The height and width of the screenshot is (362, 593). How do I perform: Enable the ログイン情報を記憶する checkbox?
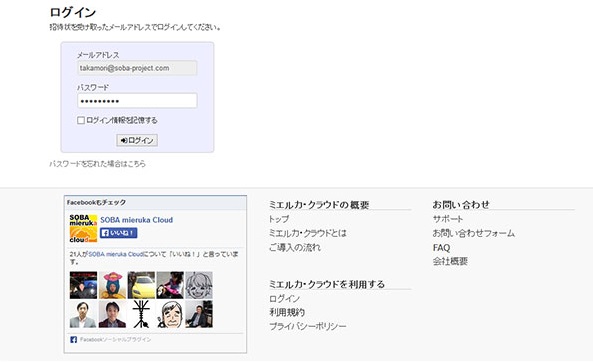click(81, 120)
